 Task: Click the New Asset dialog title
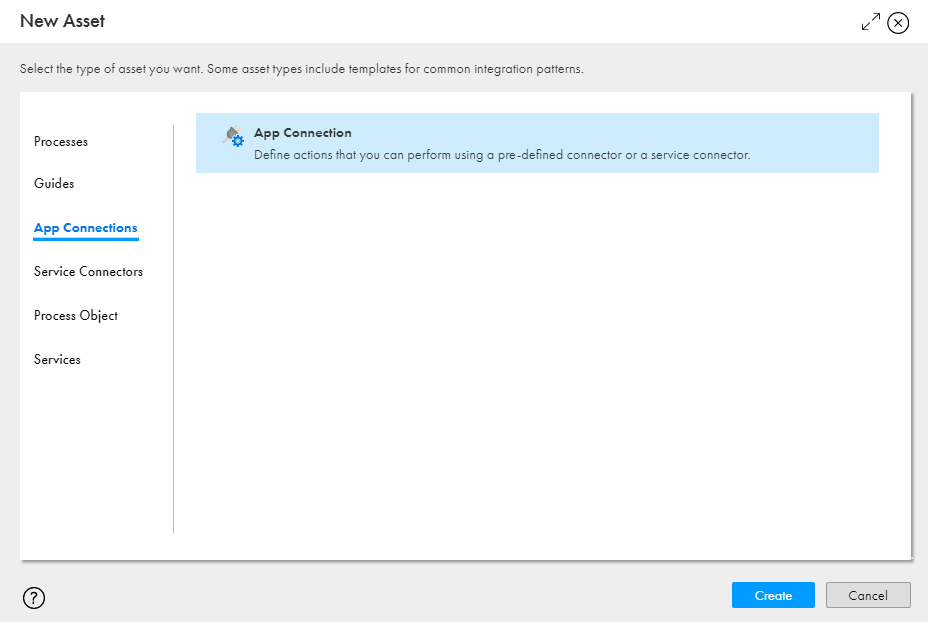coord(62,21)
